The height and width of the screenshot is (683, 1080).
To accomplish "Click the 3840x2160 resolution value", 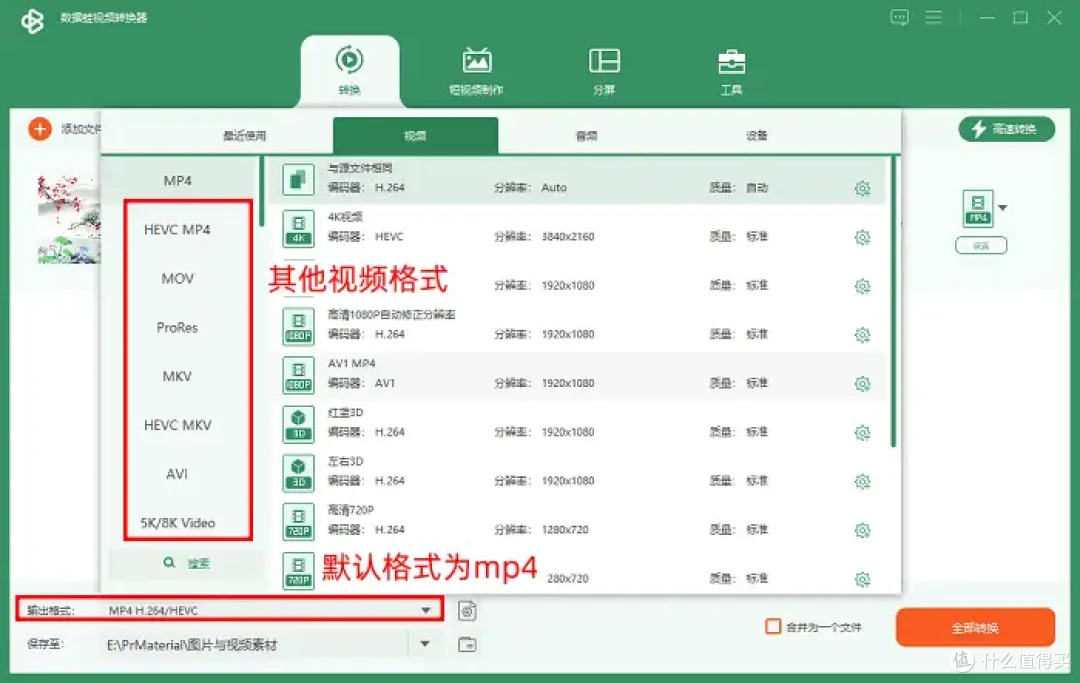I will [x=568, y=236].
